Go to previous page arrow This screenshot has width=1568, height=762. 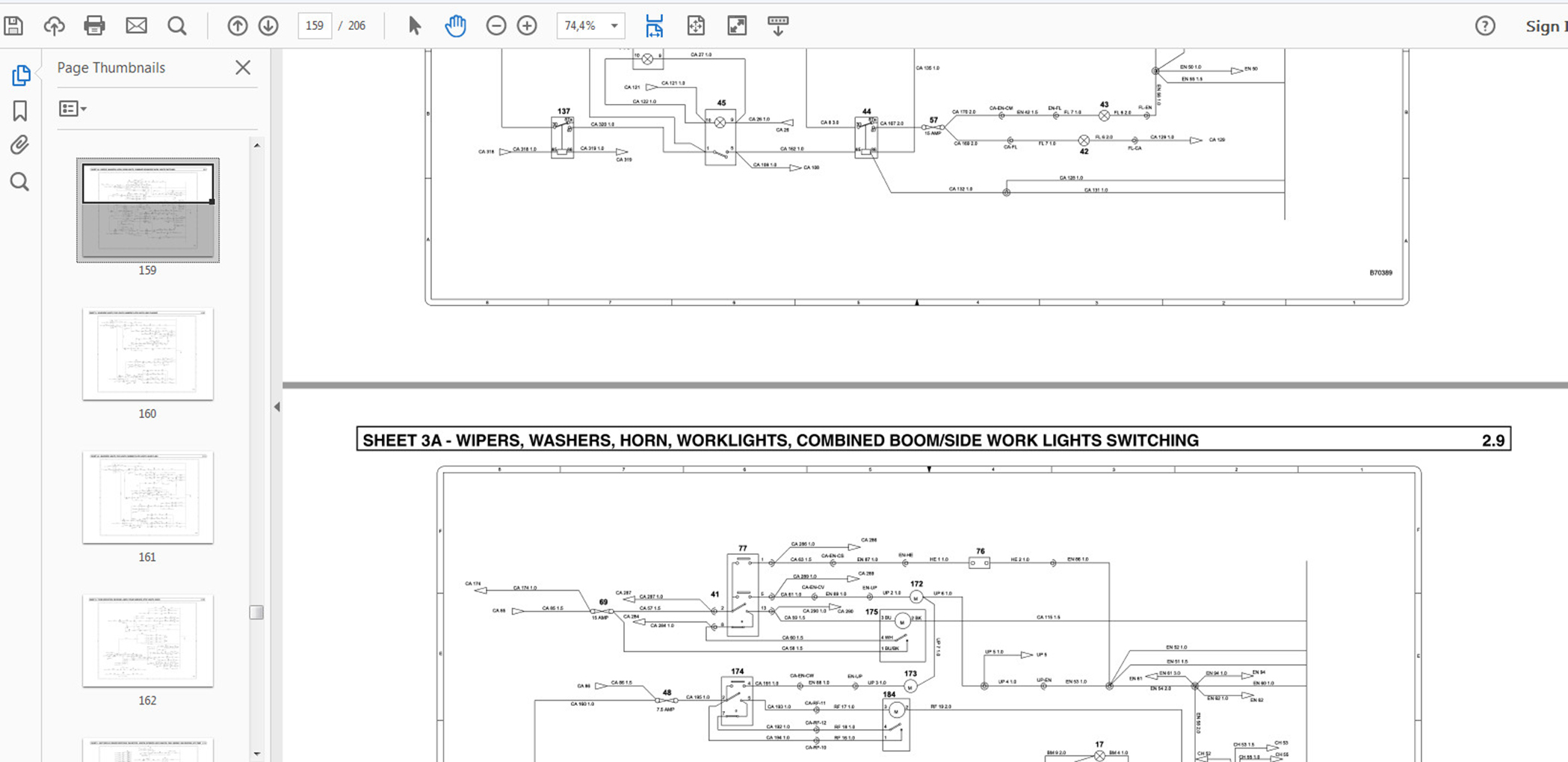237,26
